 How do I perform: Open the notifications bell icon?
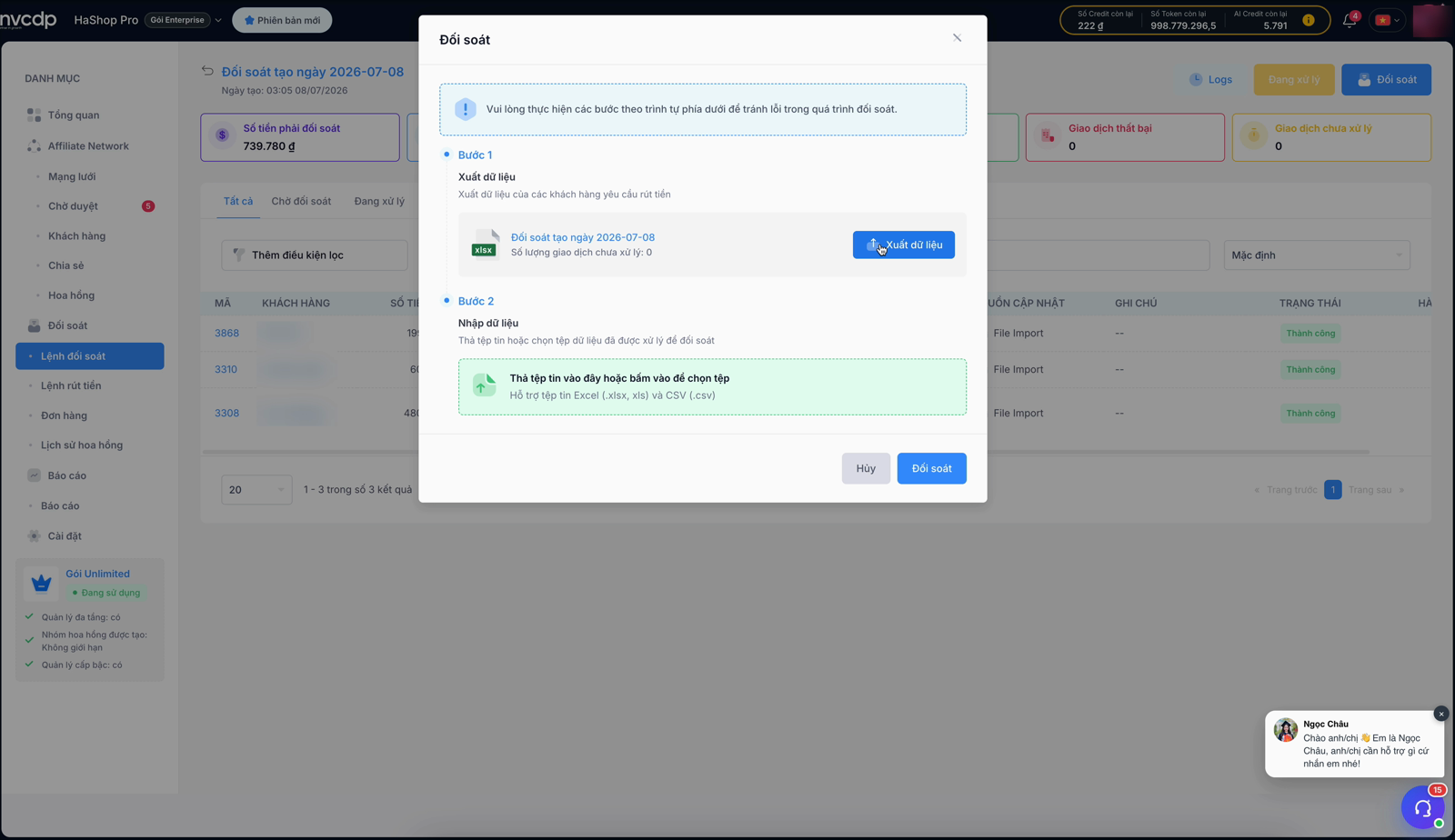coord(1350,20)
